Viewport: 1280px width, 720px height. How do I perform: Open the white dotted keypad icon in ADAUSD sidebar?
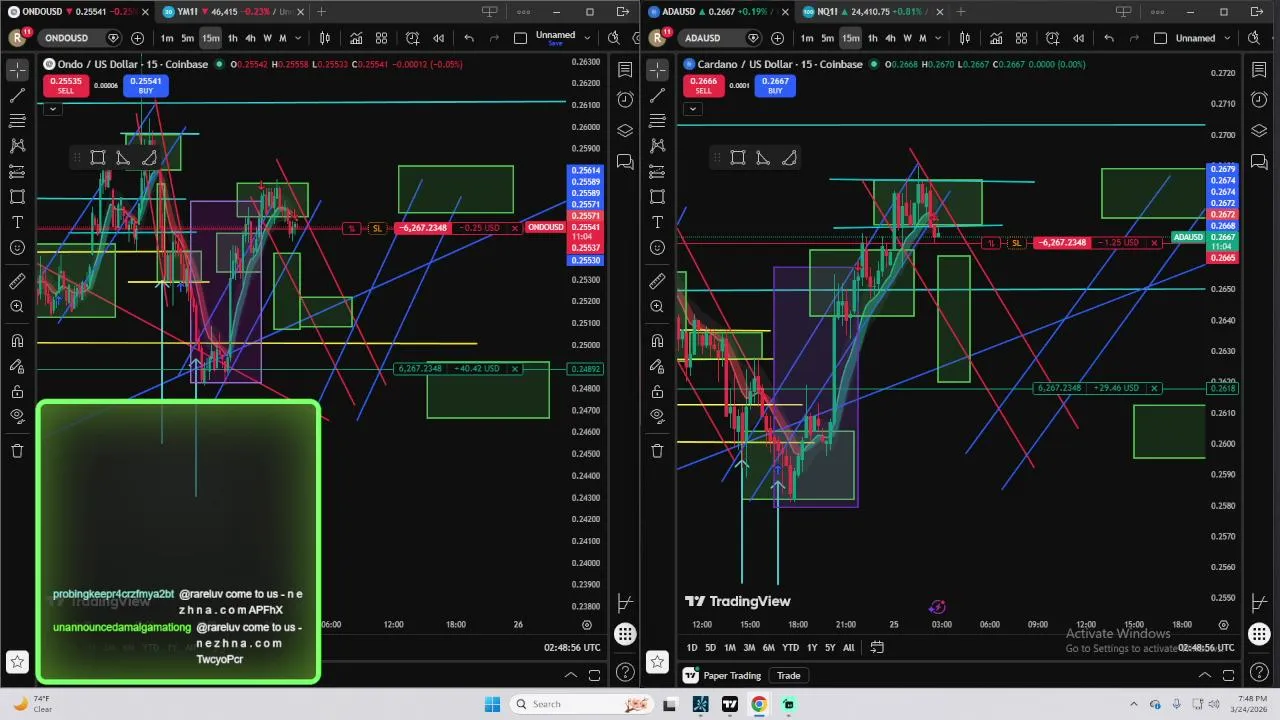tap(1259, 634)
